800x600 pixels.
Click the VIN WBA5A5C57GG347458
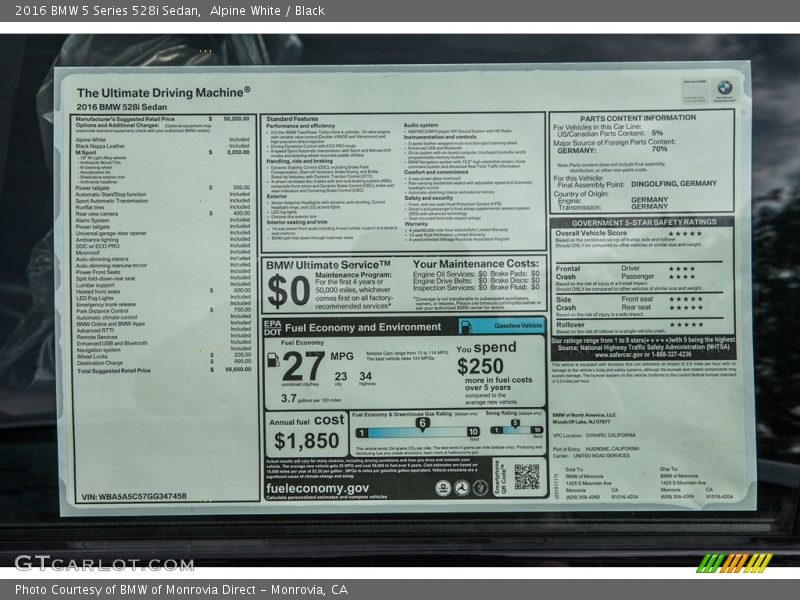pyautogui.click(x=134, y=496)
